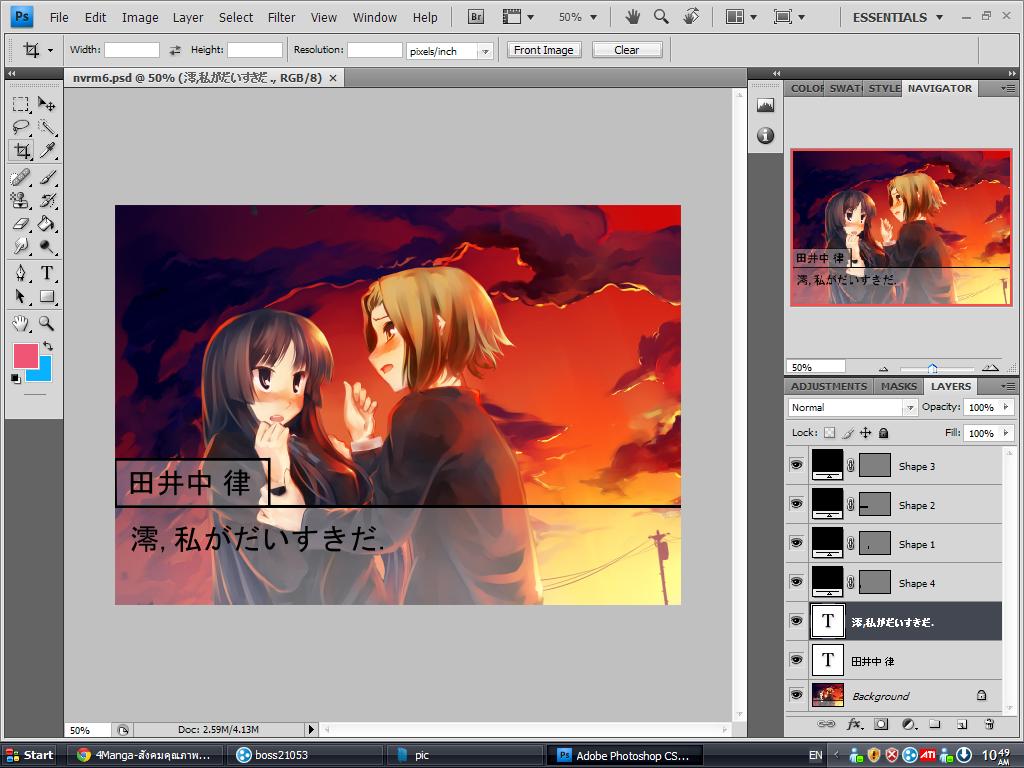The height and width of the screenshot is (768, 1024).
Task: Select the Clone Stamp tool
Action: click(x=21, y=200)
